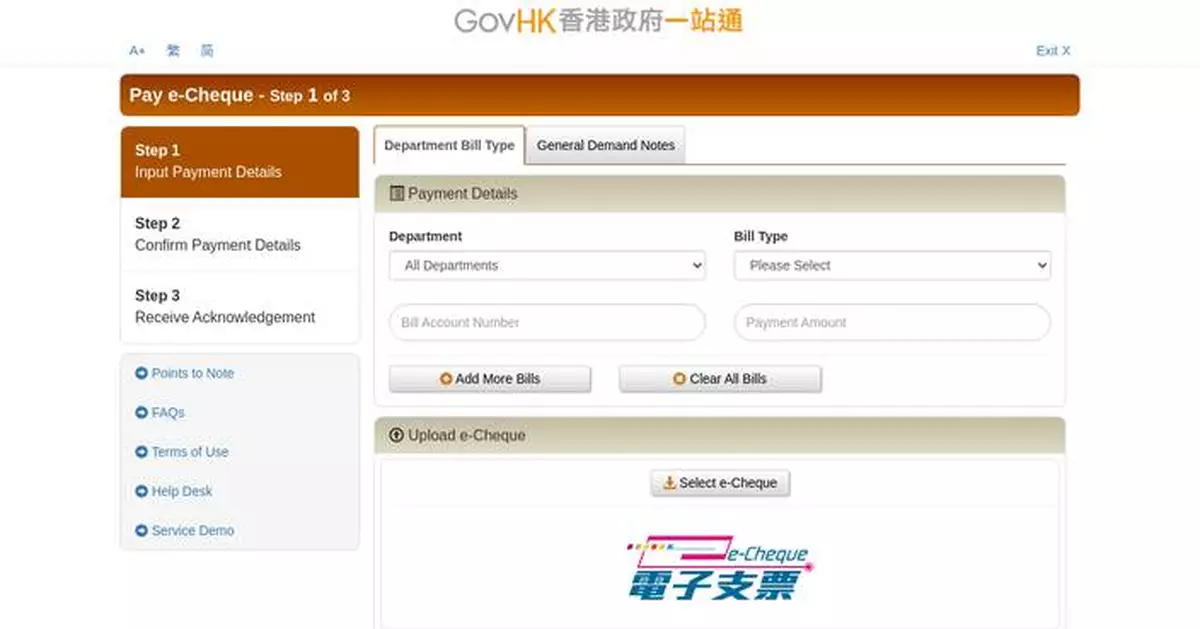Open the Bill Type Please Select dropdown
Image resolution: width=1200 pixels, height=629 pixels.
892,265
